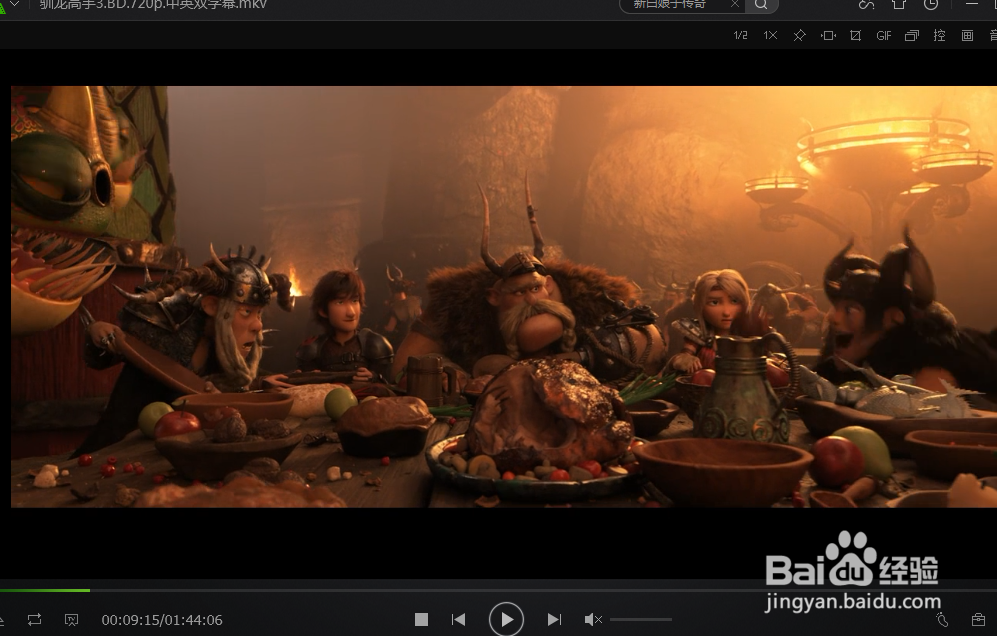This screenshot has height=636, width=997.
Task: Select the 1/2 window size option
Action: (741, 36)
